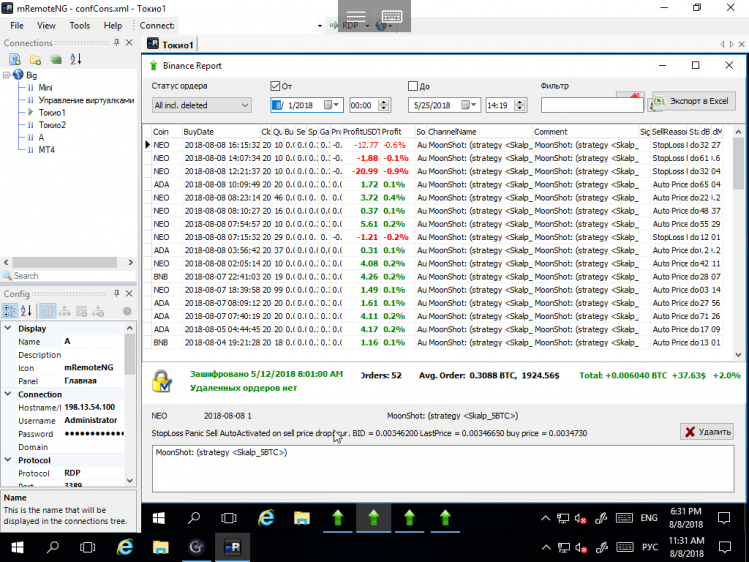Click the green view icon in Connections toolbar
The image size is (749, 562).
click(56, 59)
